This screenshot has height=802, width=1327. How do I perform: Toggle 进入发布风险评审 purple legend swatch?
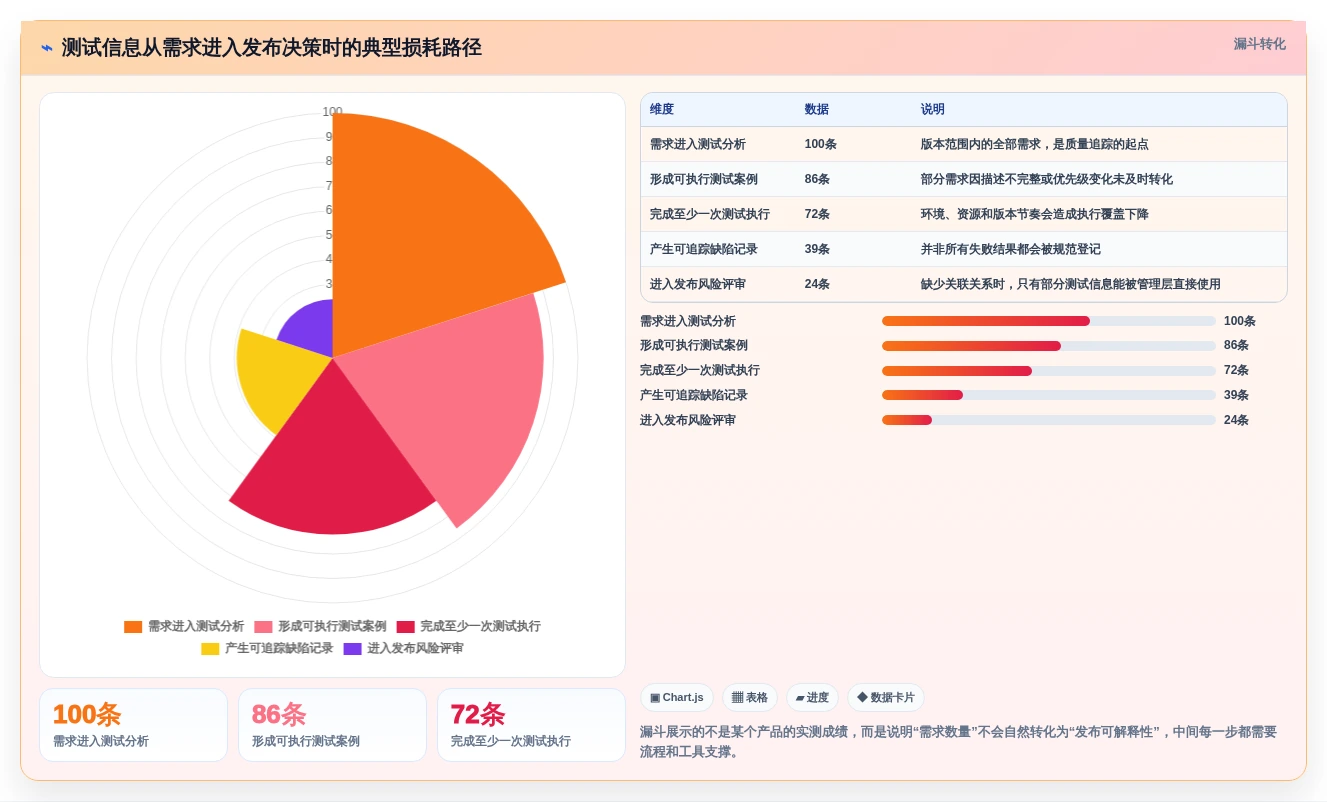coord(352,649)
